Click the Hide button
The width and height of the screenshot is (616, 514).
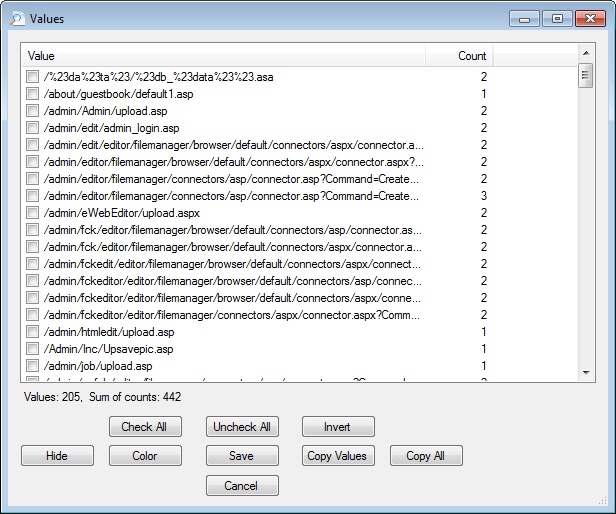pos(57,456)
